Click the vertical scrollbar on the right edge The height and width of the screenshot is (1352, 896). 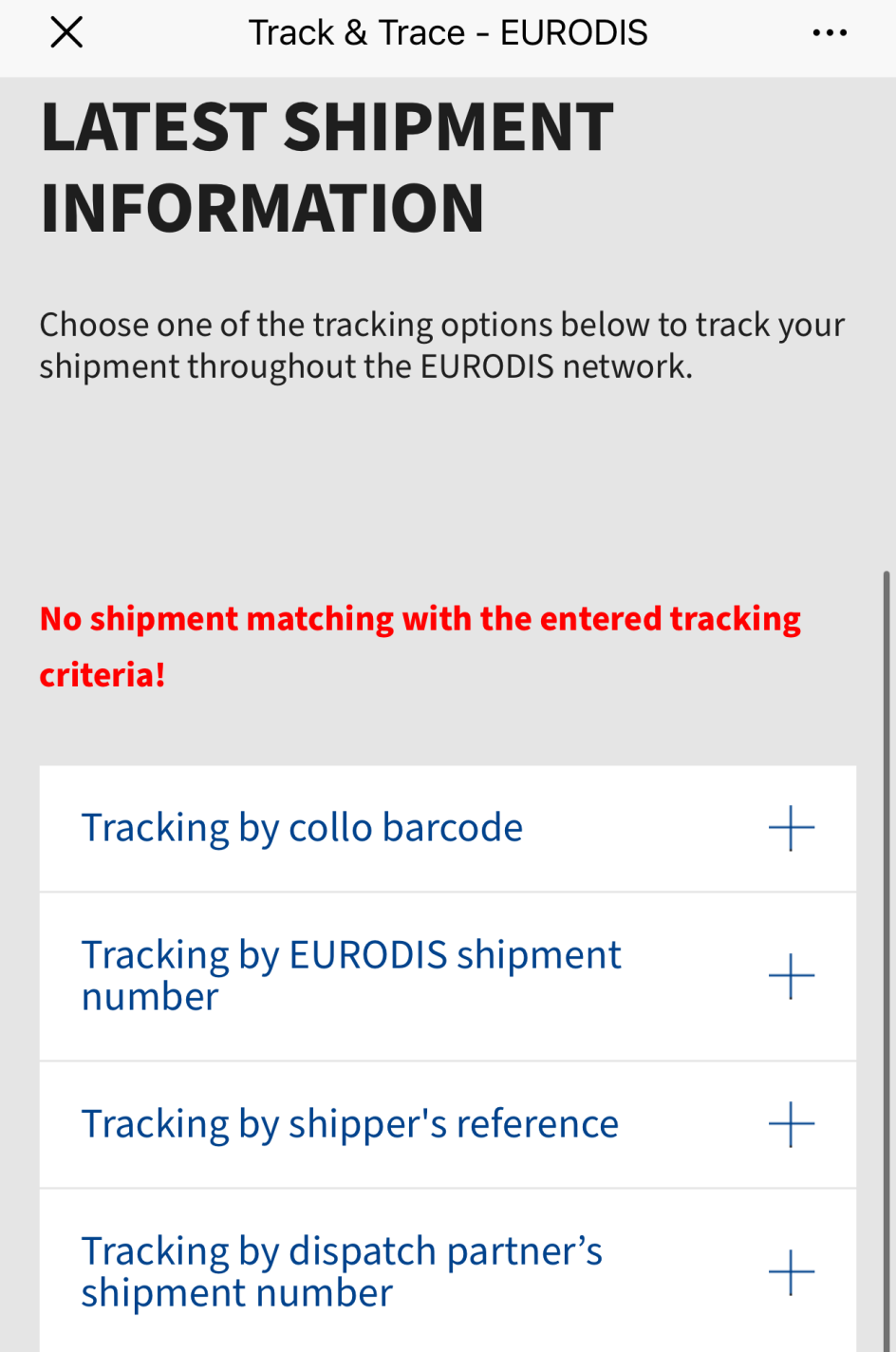click(888, 959)
